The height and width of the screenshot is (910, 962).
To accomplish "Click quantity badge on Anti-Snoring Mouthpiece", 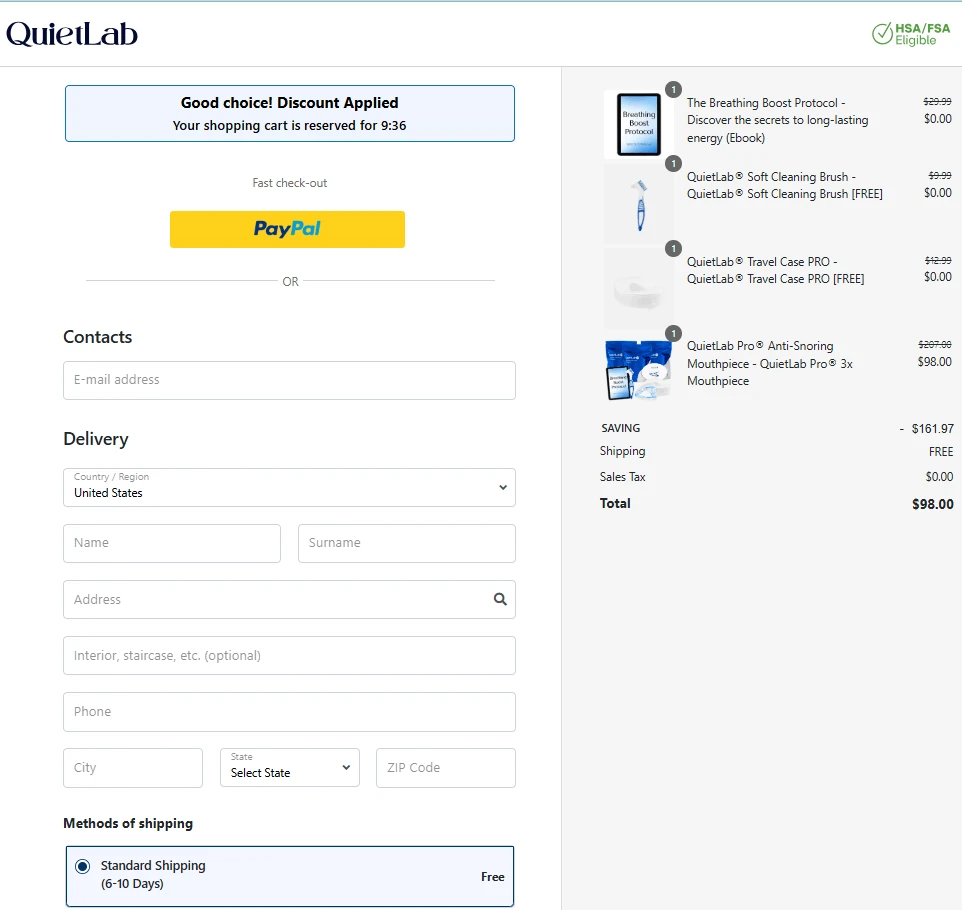I will [674, 333].
